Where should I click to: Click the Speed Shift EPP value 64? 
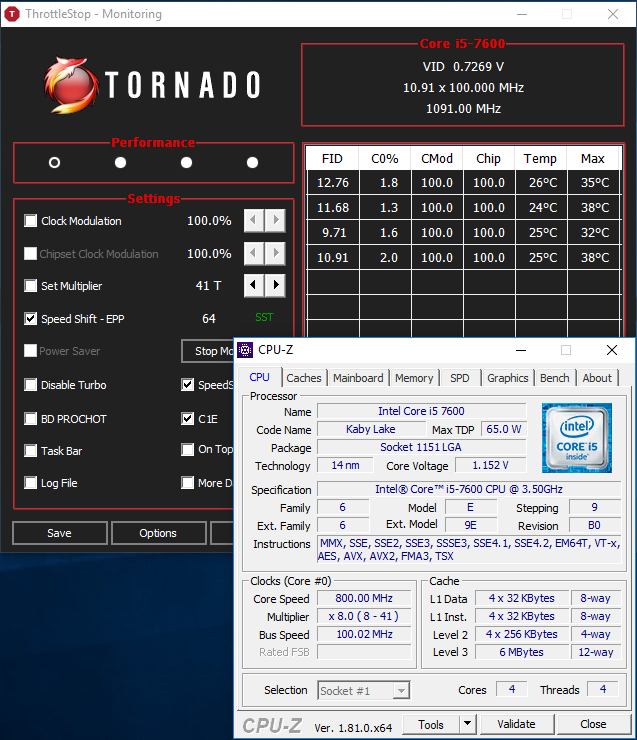coord(209,319)
